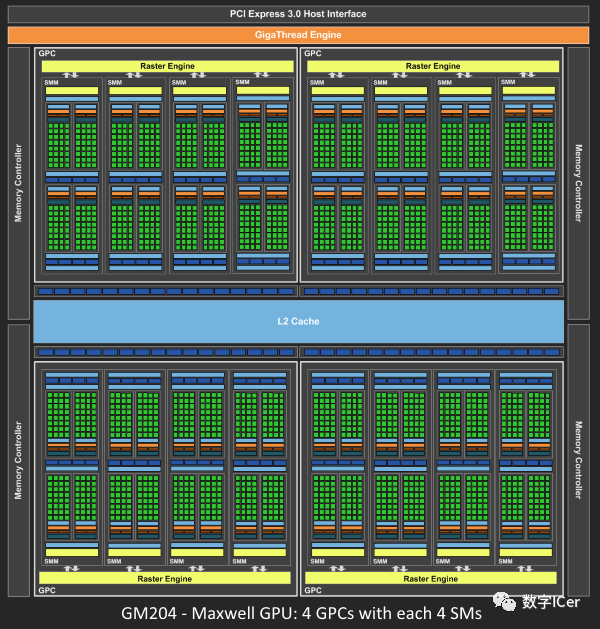
Task: Select the upper-left Memory Controller block
Action: (x=19, y=183)
